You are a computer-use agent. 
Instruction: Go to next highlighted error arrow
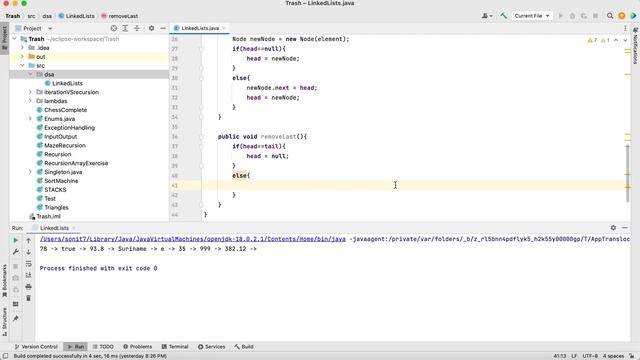625,40
